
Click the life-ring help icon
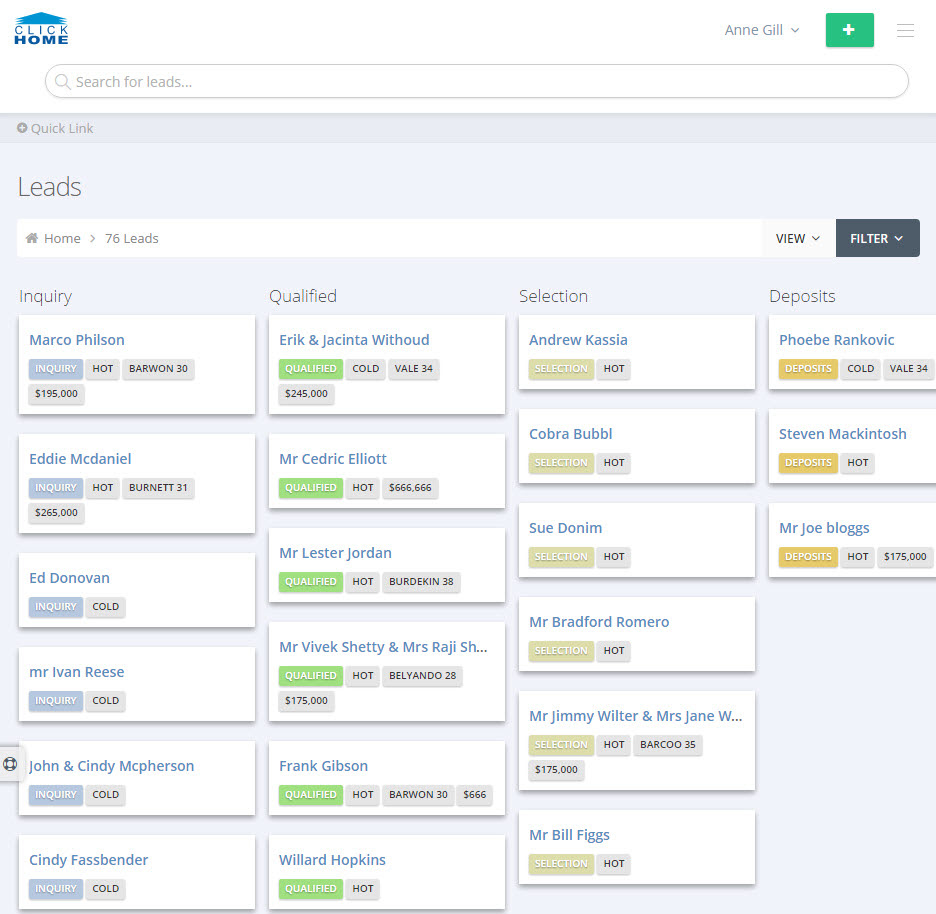coord(11,764)
